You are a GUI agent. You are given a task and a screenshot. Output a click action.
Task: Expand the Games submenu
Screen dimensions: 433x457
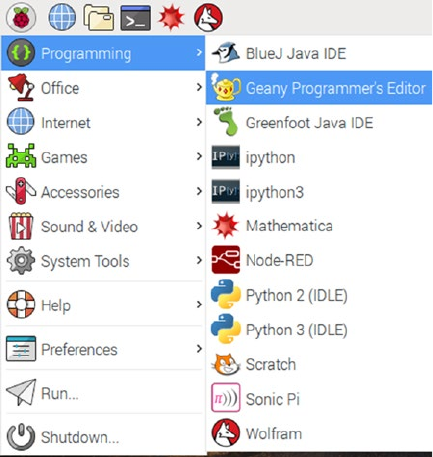(x=103, y=157)
